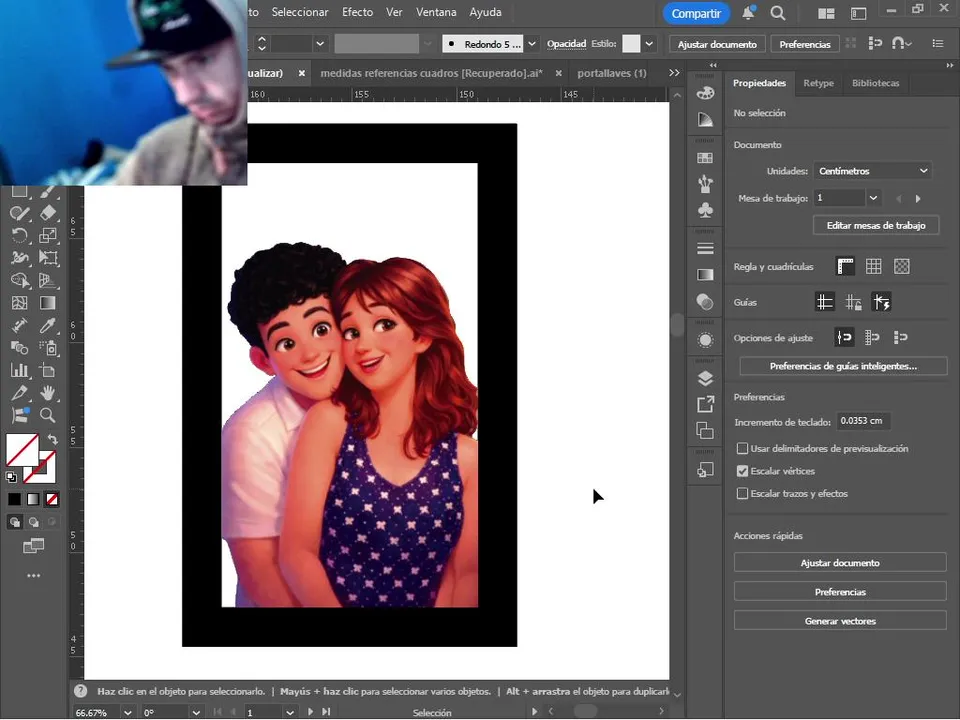
Task: Click the search magnifier in title bar
Action: [x=778, y=13]
